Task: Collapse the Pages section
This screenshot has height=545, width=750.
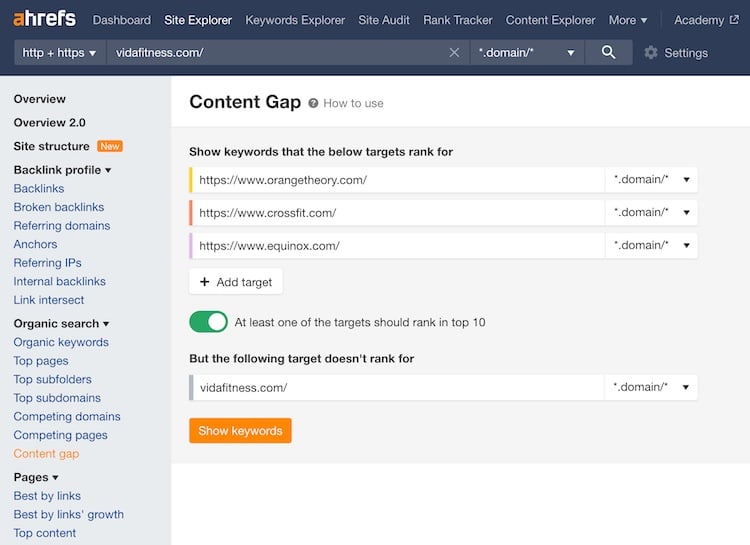Action: (36, 477)
